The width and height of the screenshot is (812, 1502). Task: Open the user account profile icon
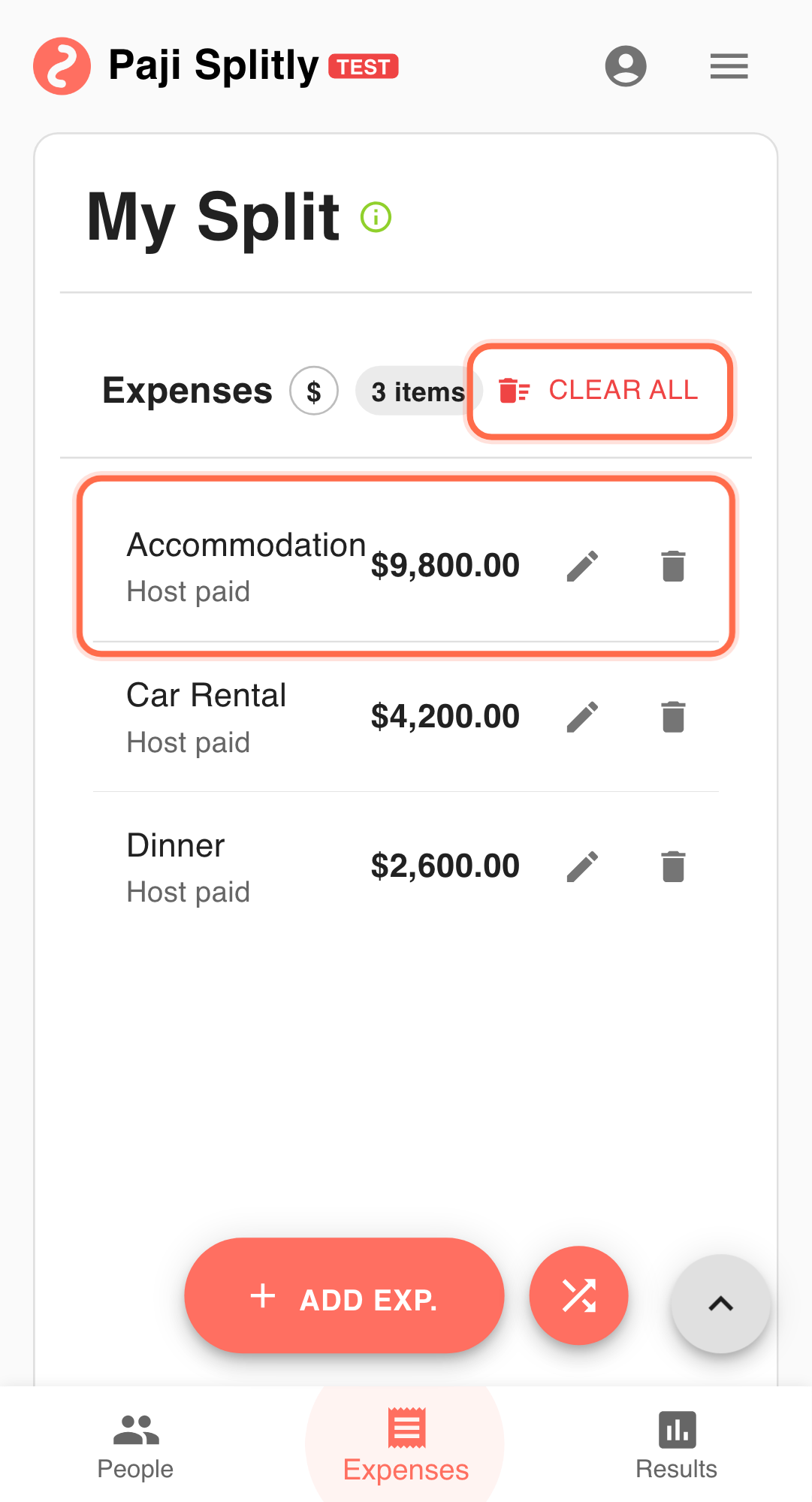(626, 66)
